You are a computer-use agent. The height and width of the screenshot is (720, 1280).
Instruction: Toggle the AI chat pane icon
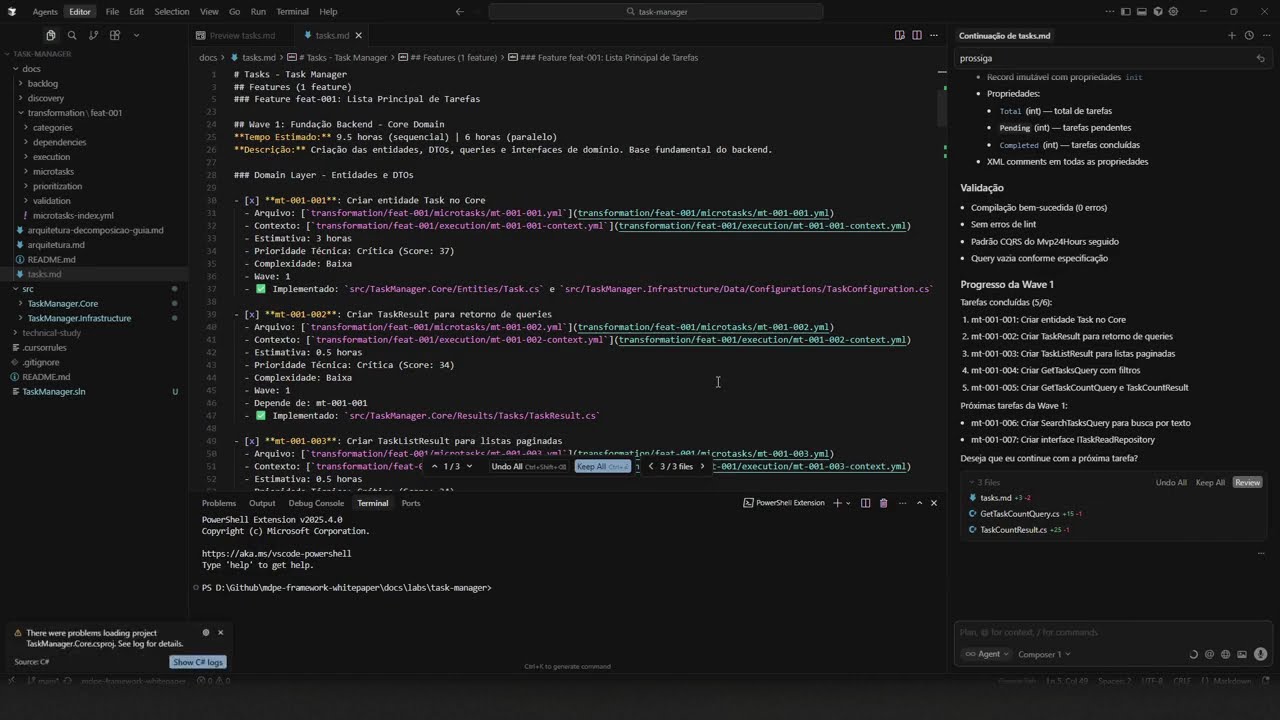(x=1156, y=12)
